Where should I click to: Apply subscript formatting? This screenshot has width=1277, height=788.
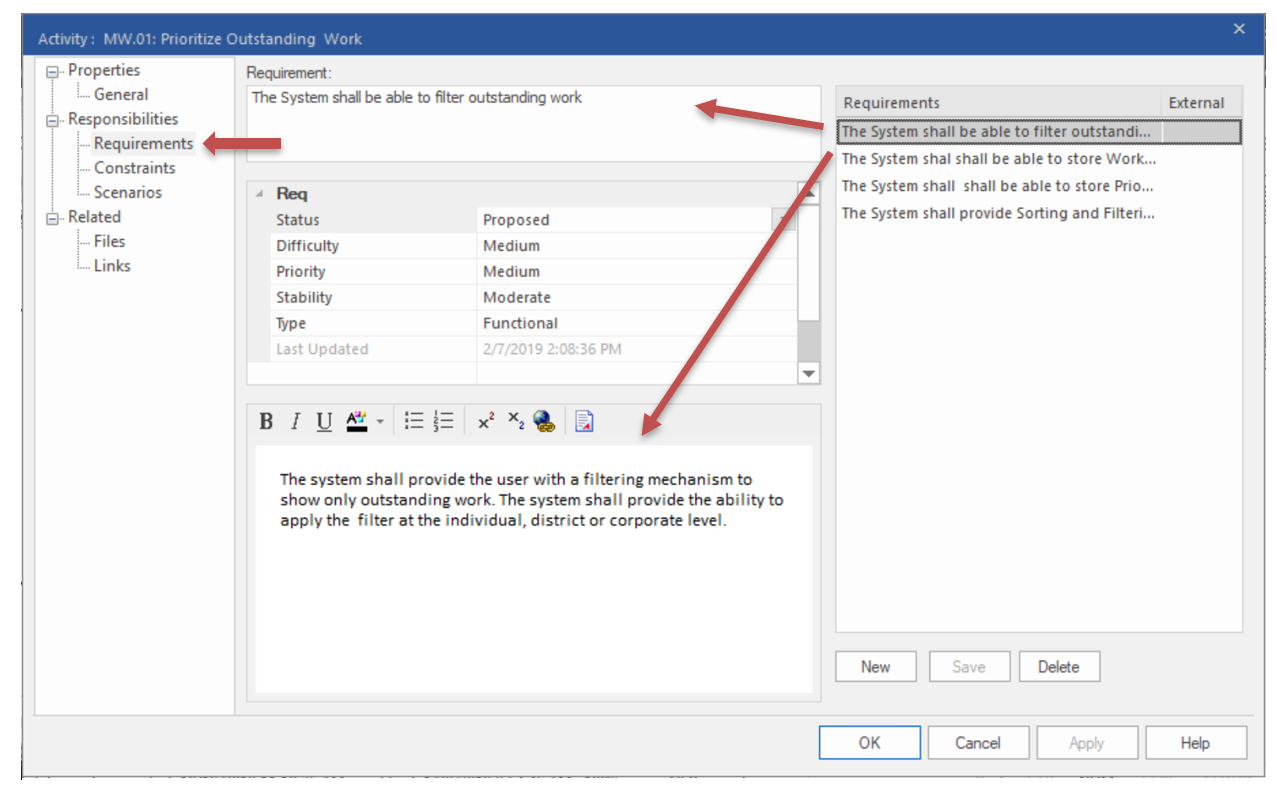pyautogui.click(x=514, y=421)
